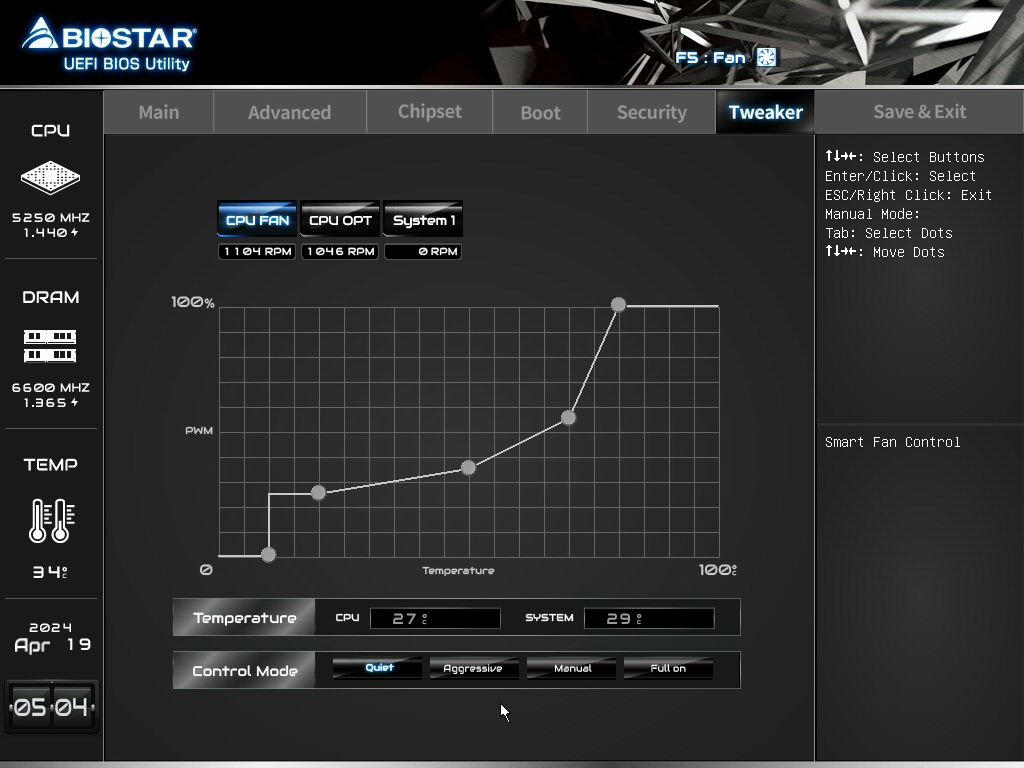The height and width of the screenshot is (768, 1024).
Task: Select the middle fan curve dot
Action: point(468,468)
